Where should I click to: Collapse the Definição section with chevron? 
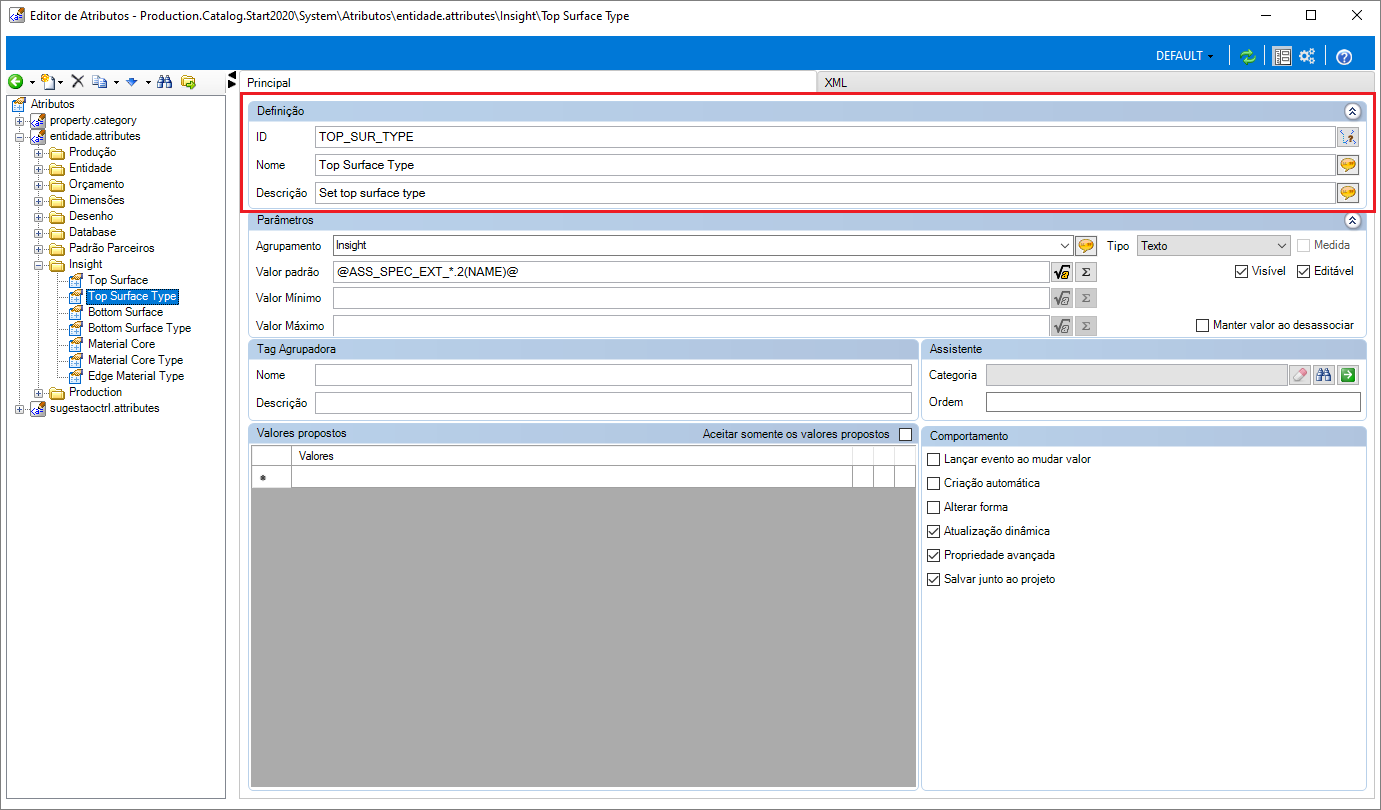click(1352, 111)
